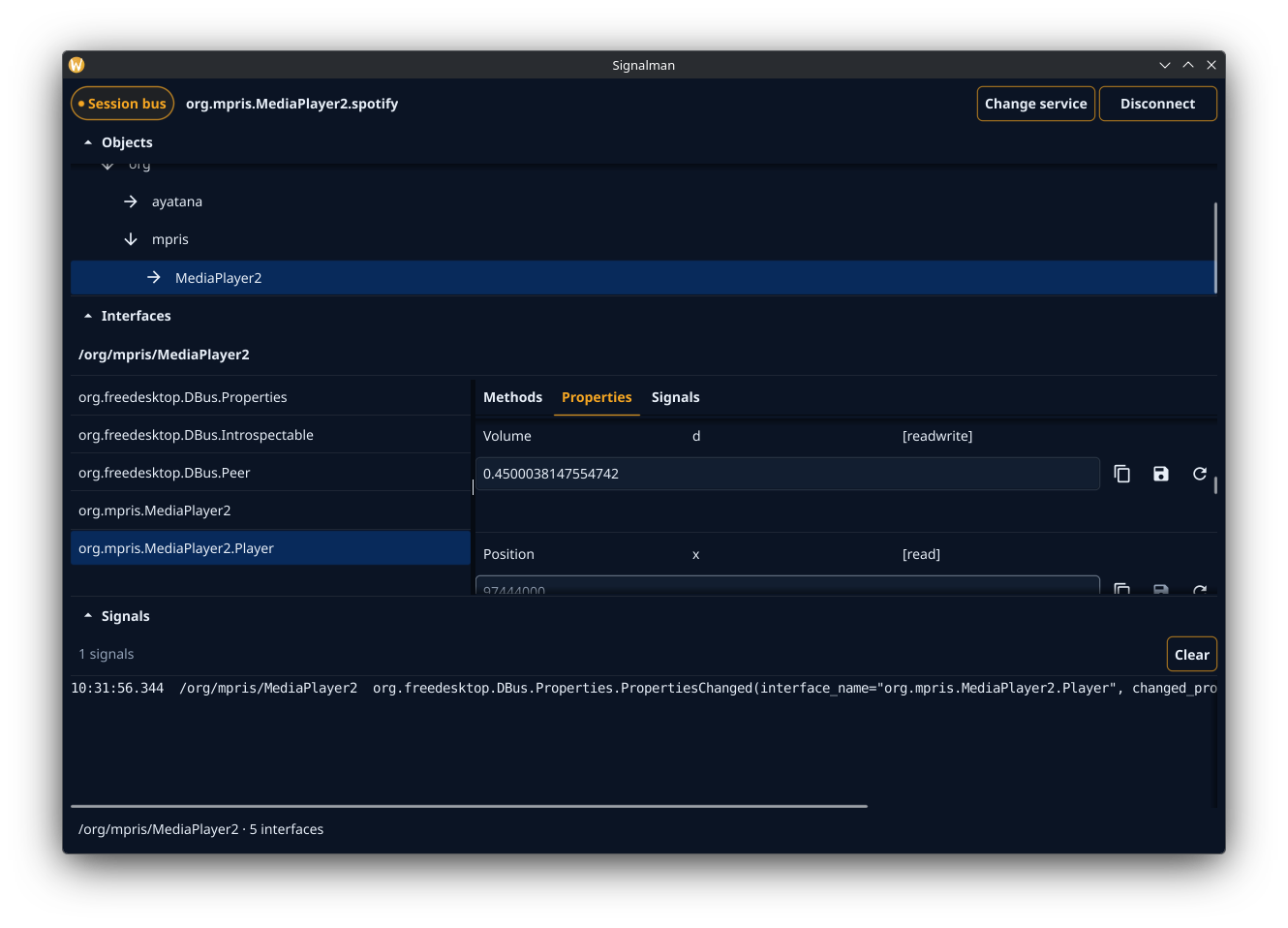Switch to the Signals tab
The height and width of the screenshot is (928, 1288).
click(675, 397)
